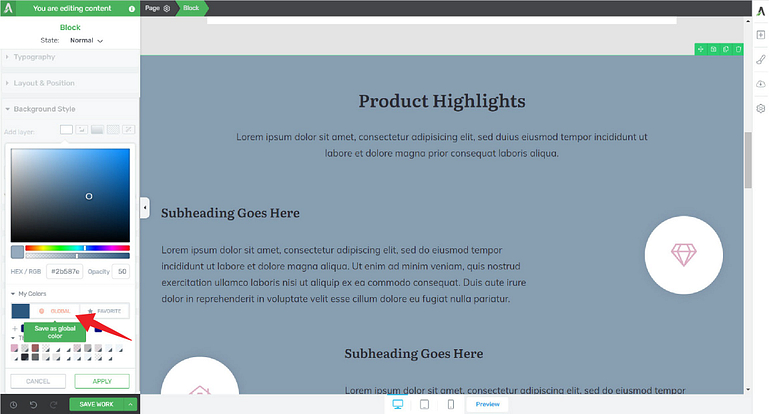Viewport: 769px width, 414px height.
Task: Click the info icon next to 'You are editing content'
Action: (132, 8)
